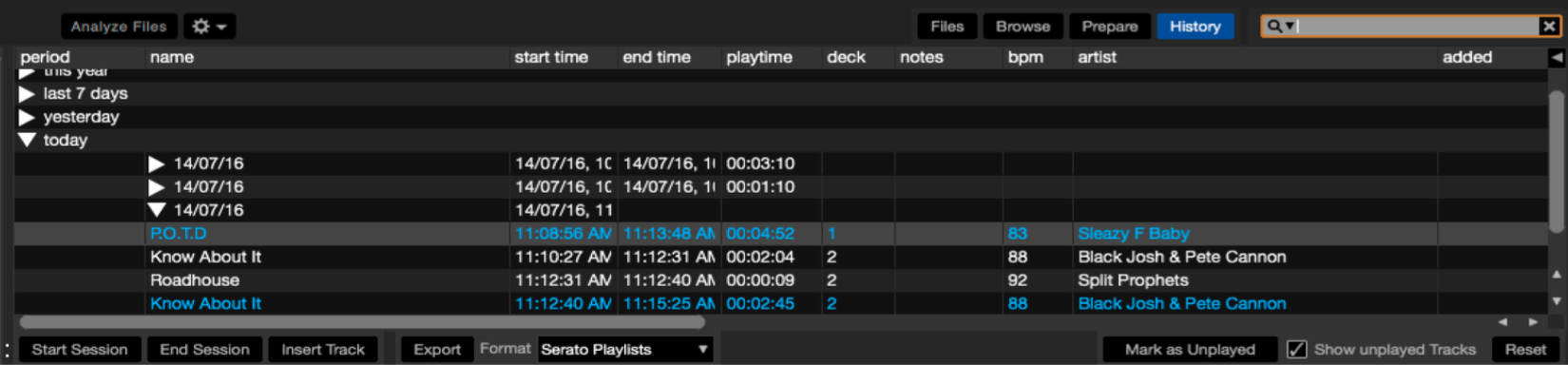Click the Start Session button

(80, 350)
